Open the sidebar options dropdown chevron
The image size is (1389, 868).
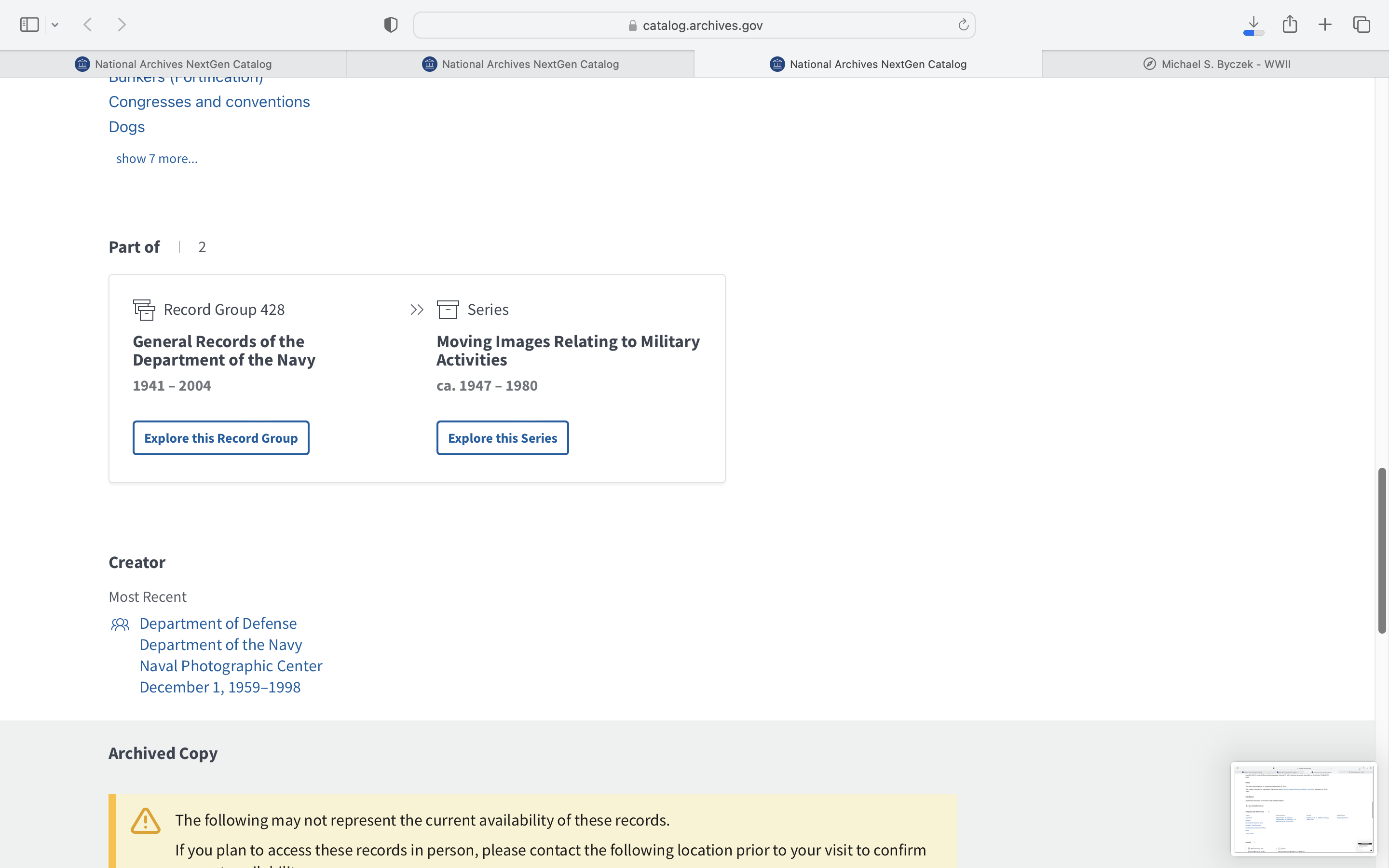point(55,25)
